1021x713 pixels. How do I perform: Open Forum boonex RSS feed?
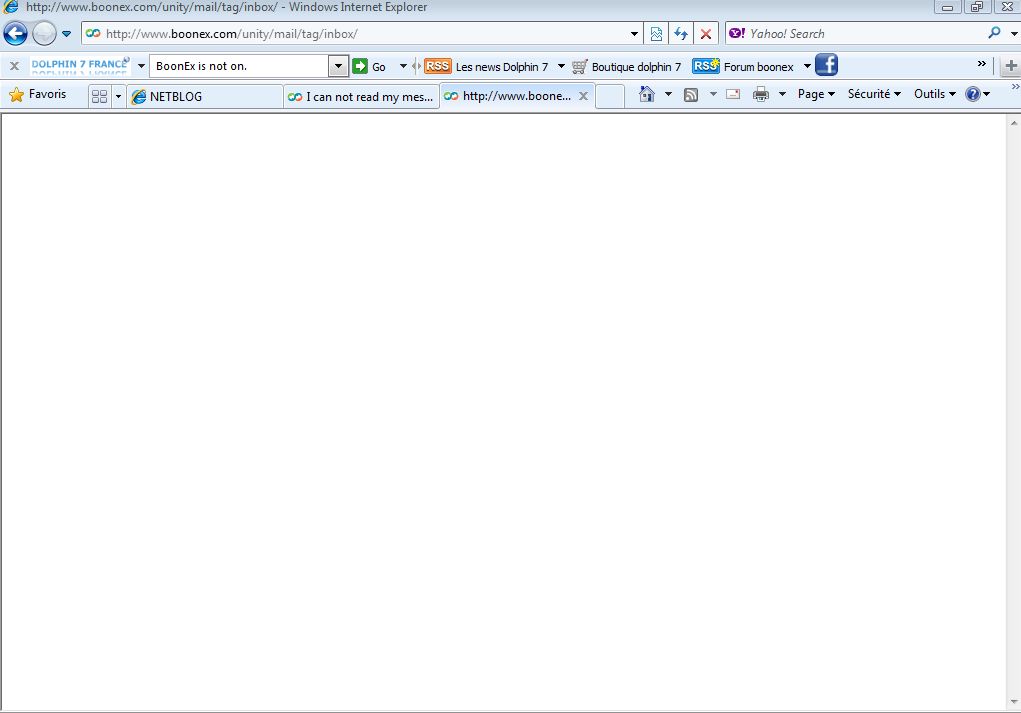pyautogui.click(x=743, y=66)
